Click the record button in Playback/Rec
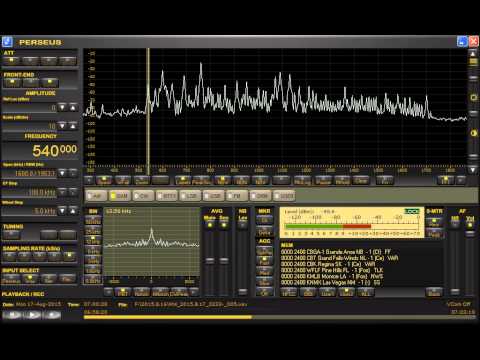The width and height of the screenshot is (480, 360). [51, 315]
